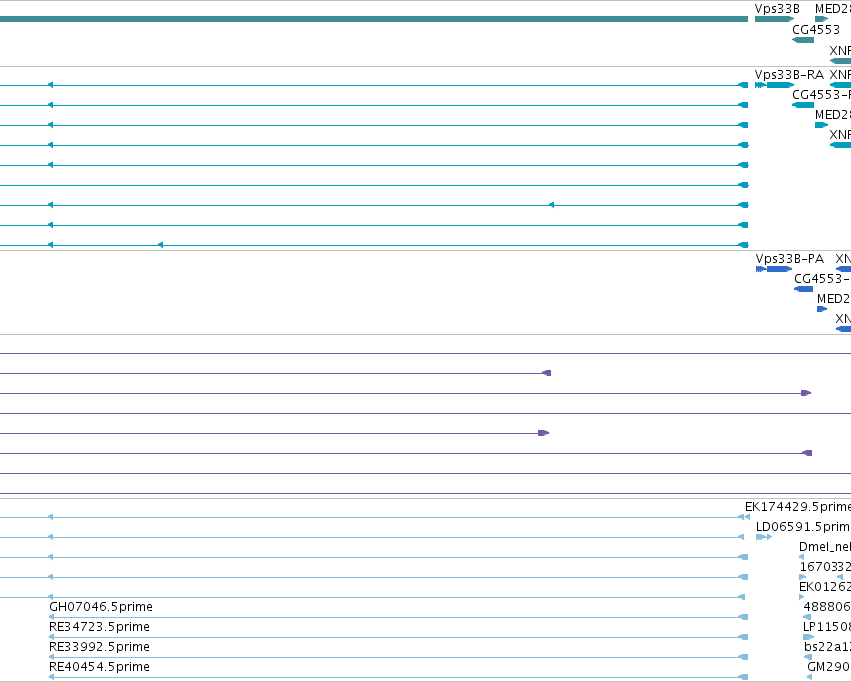Click the long teal gene bar spanning the top track
The height and width of the screenshot is (682, 851).
(x=374, y=19)
